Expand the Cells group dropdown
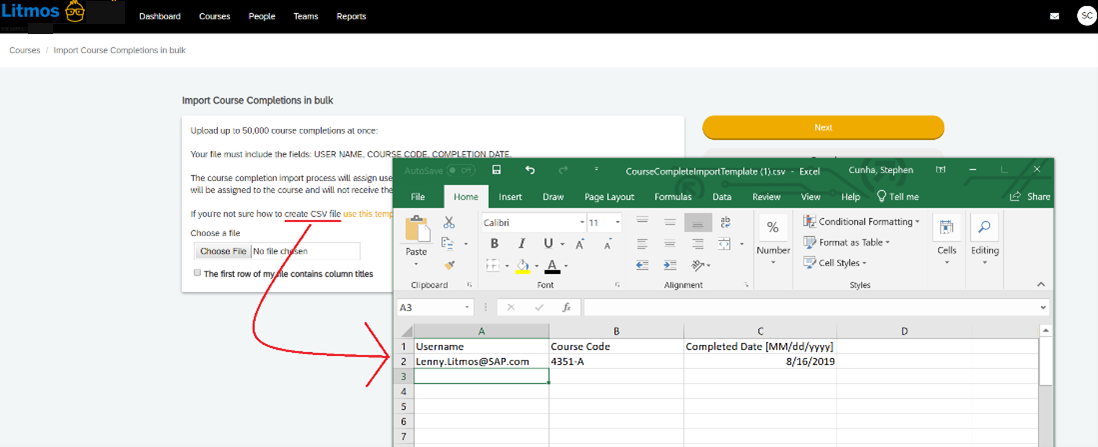 click(947, 262)
